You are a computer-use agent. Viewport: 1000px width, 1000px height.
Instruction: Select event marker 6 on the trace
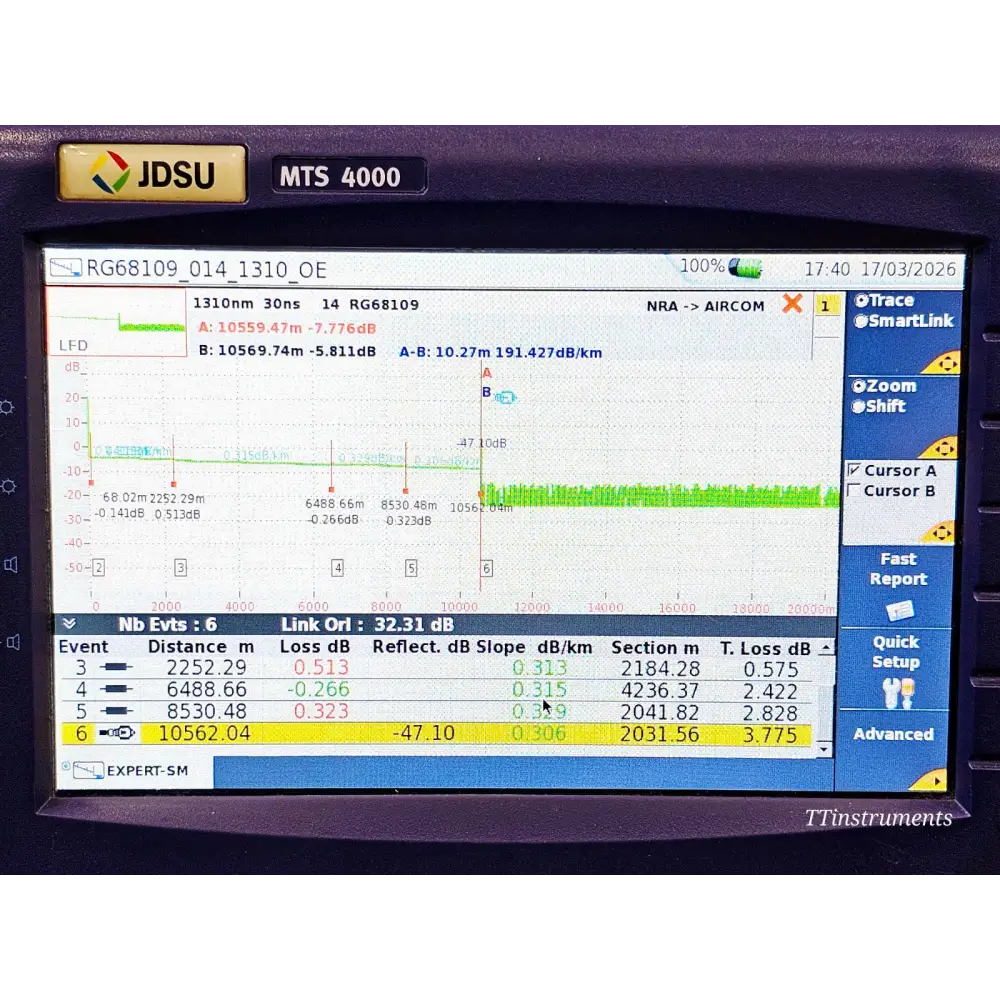487,568
